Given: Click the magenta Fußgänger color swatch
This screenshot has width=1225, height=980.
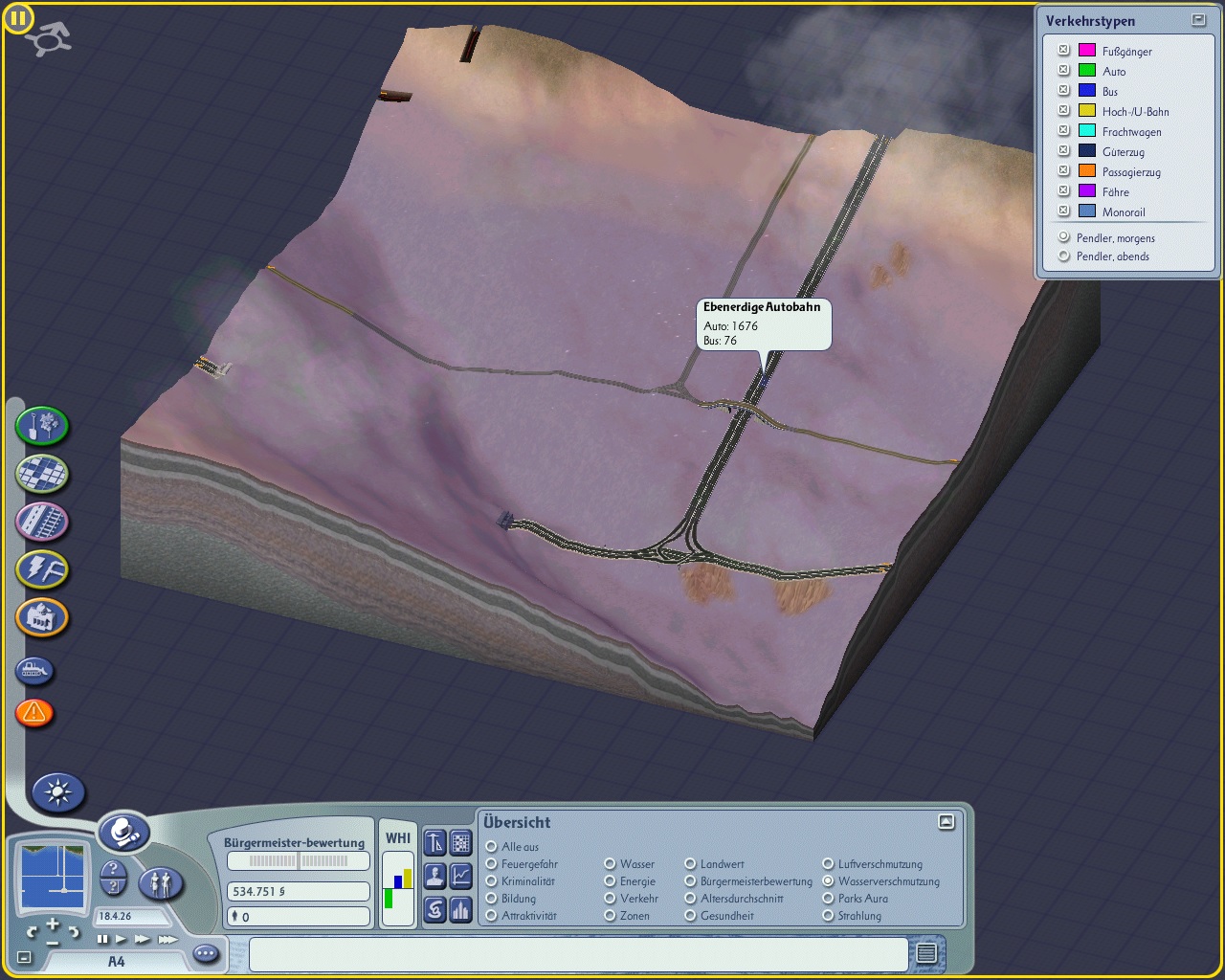Looking at the screenshot, I should click(x=1087, y=50).
